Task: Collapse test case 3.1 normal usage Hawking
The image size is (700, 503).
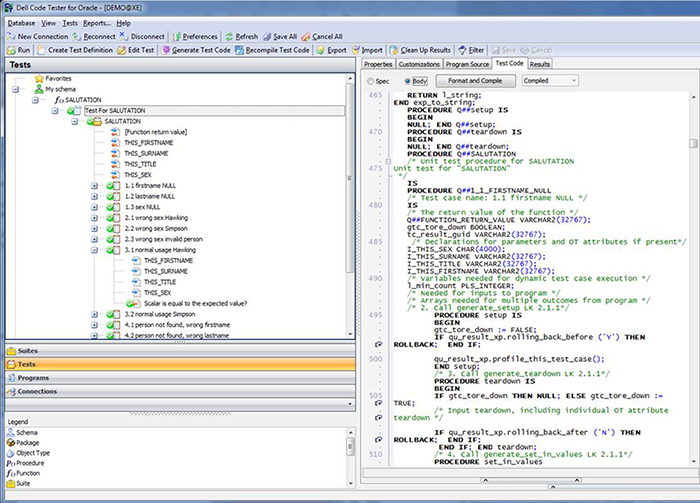Action: pos(94,250)
